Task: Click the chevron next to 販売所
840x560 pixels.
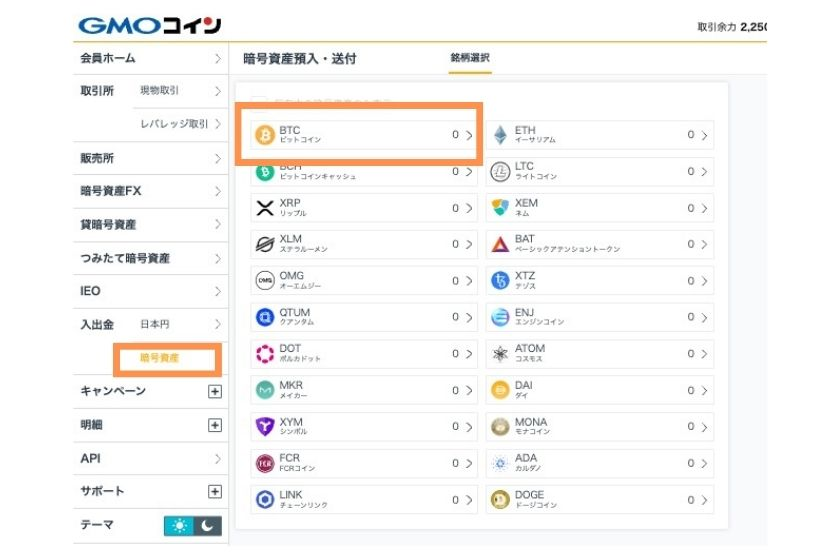Action: pyautogui.click(x=218, y=159)
